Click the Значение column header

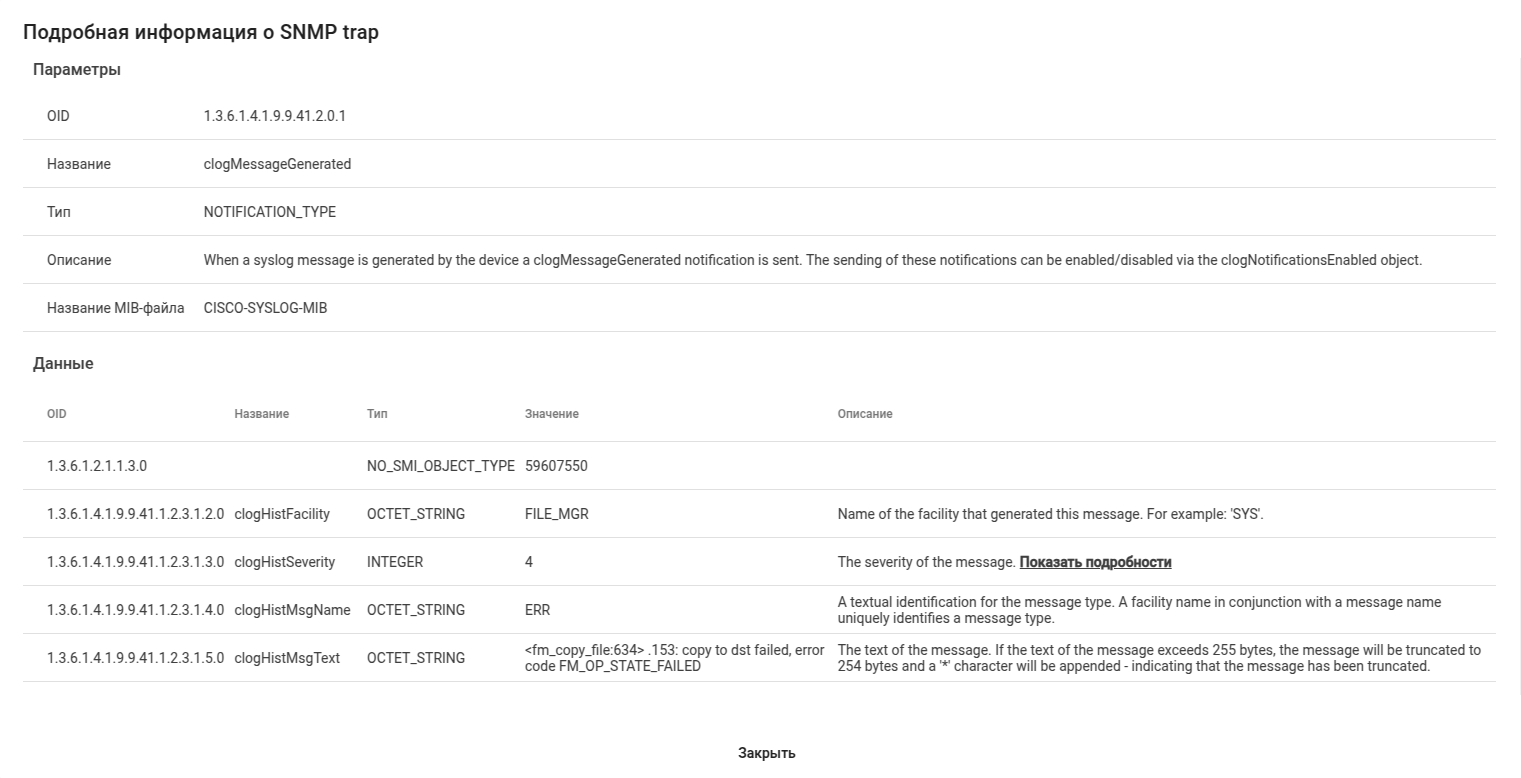coord(551,414)
